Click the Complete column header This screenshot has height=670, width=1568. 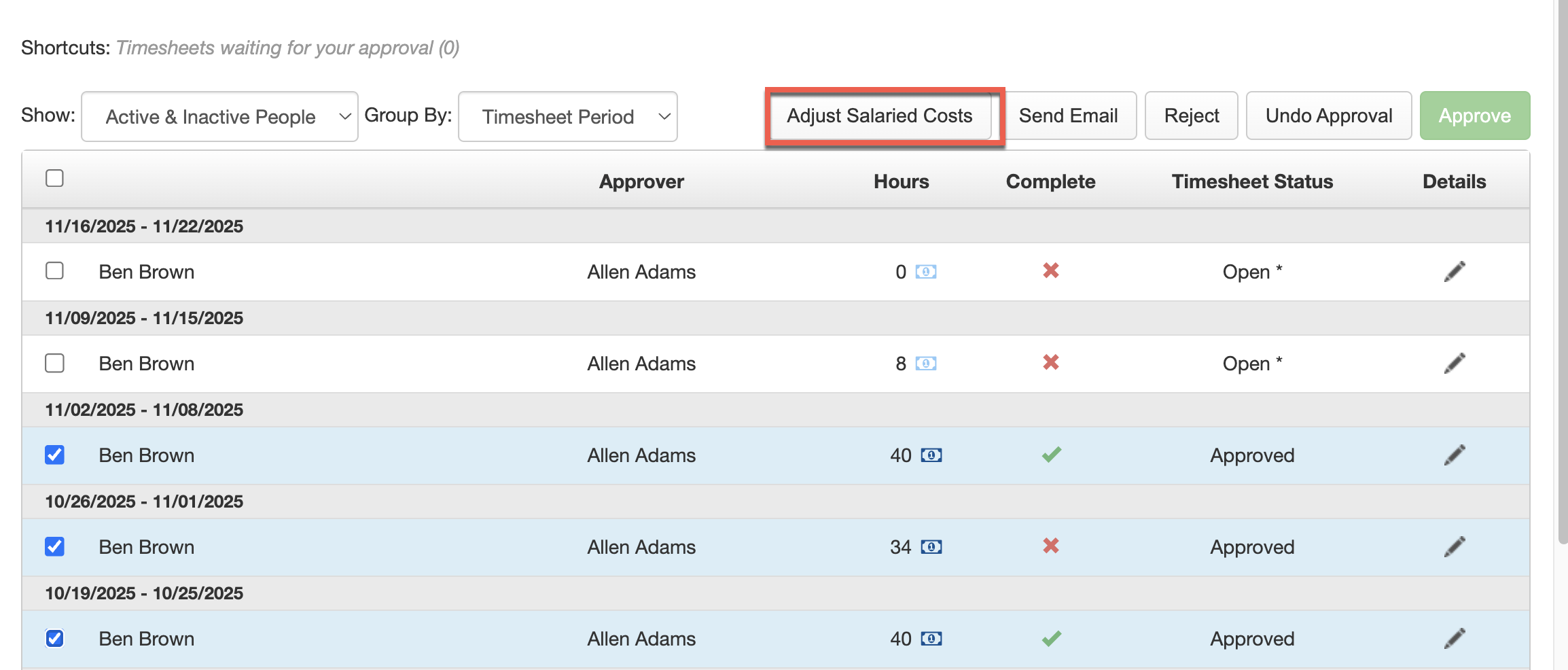[1050, 181]
